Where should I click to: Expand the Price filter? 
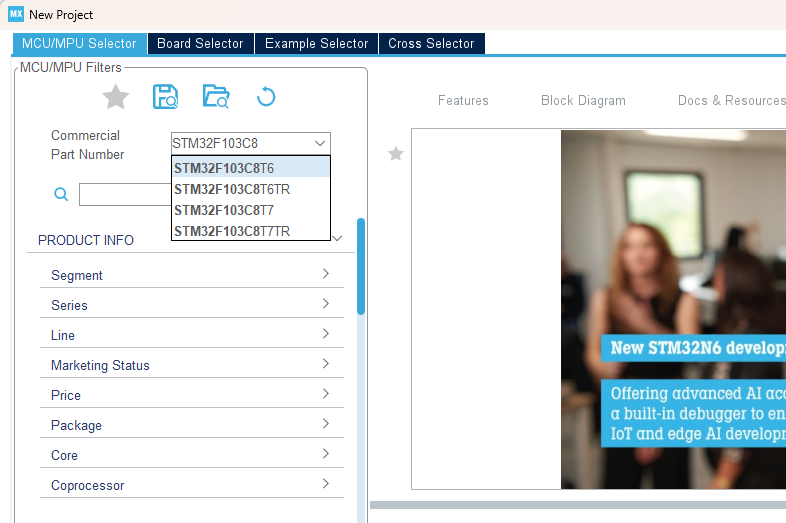(x=192, y=395)
